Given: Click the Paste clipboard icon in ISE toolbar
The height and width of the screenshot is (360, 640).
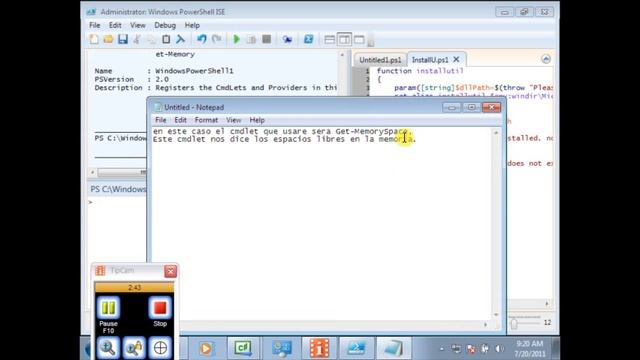Looking at the screenshot, I should coord(166,39).
